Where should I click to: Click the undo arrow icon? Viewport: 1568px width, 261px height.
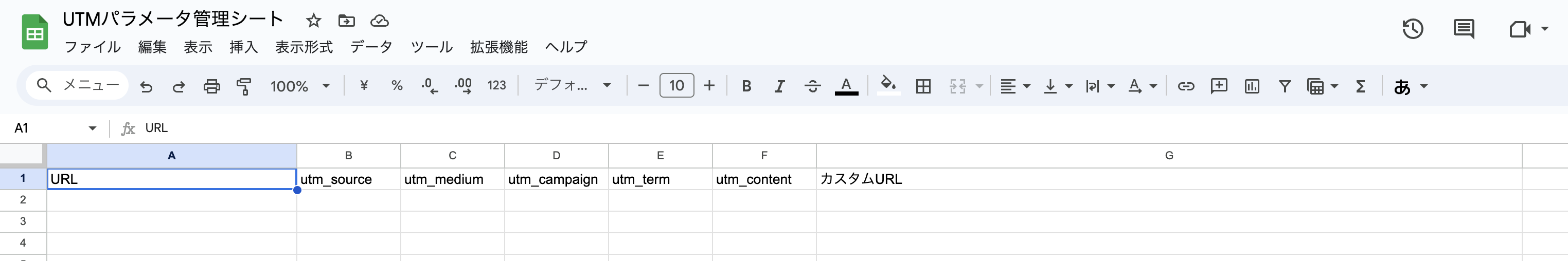tap(146, 86)
